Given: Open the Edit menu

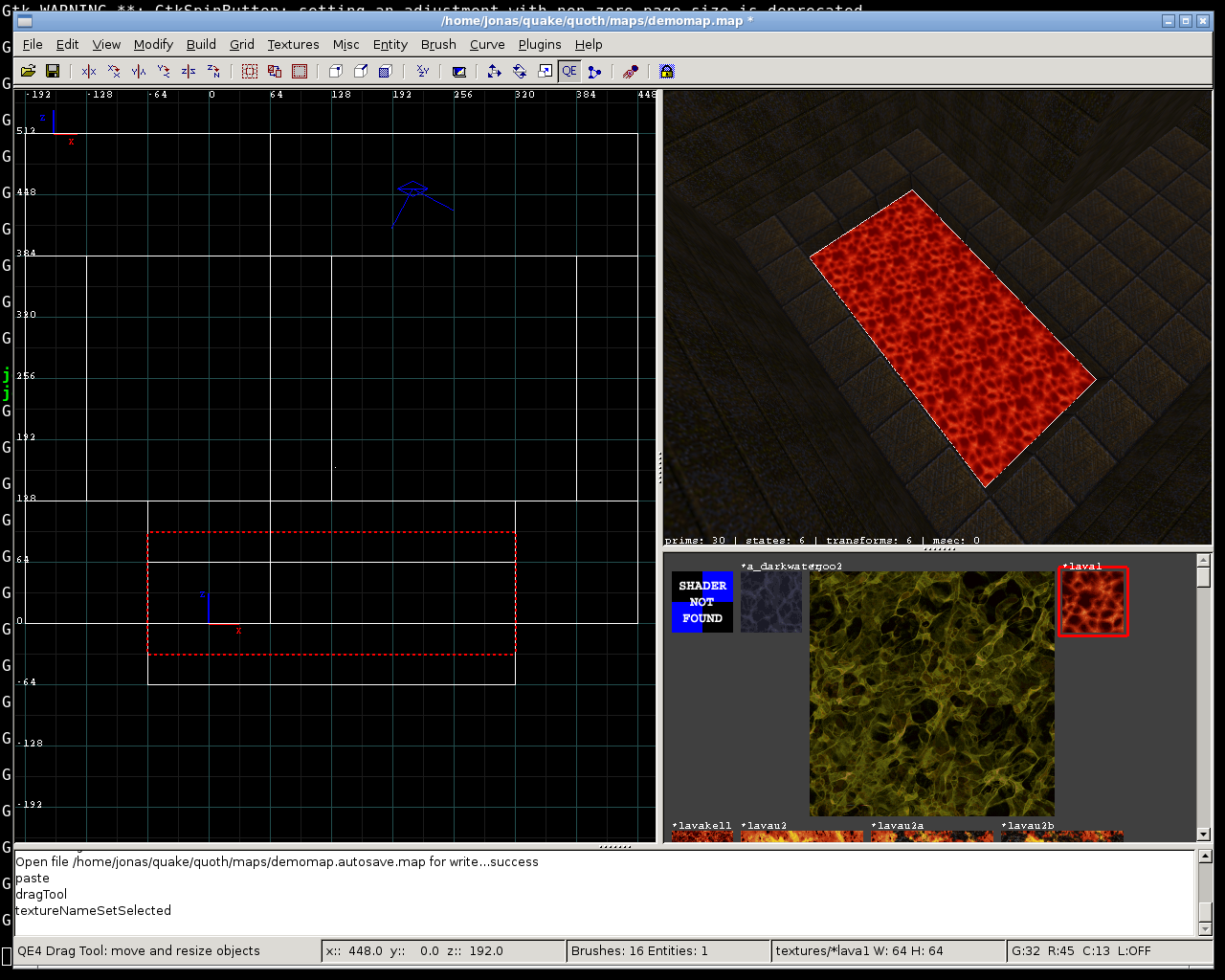Looking at the screenshot, I should [67, 44].
